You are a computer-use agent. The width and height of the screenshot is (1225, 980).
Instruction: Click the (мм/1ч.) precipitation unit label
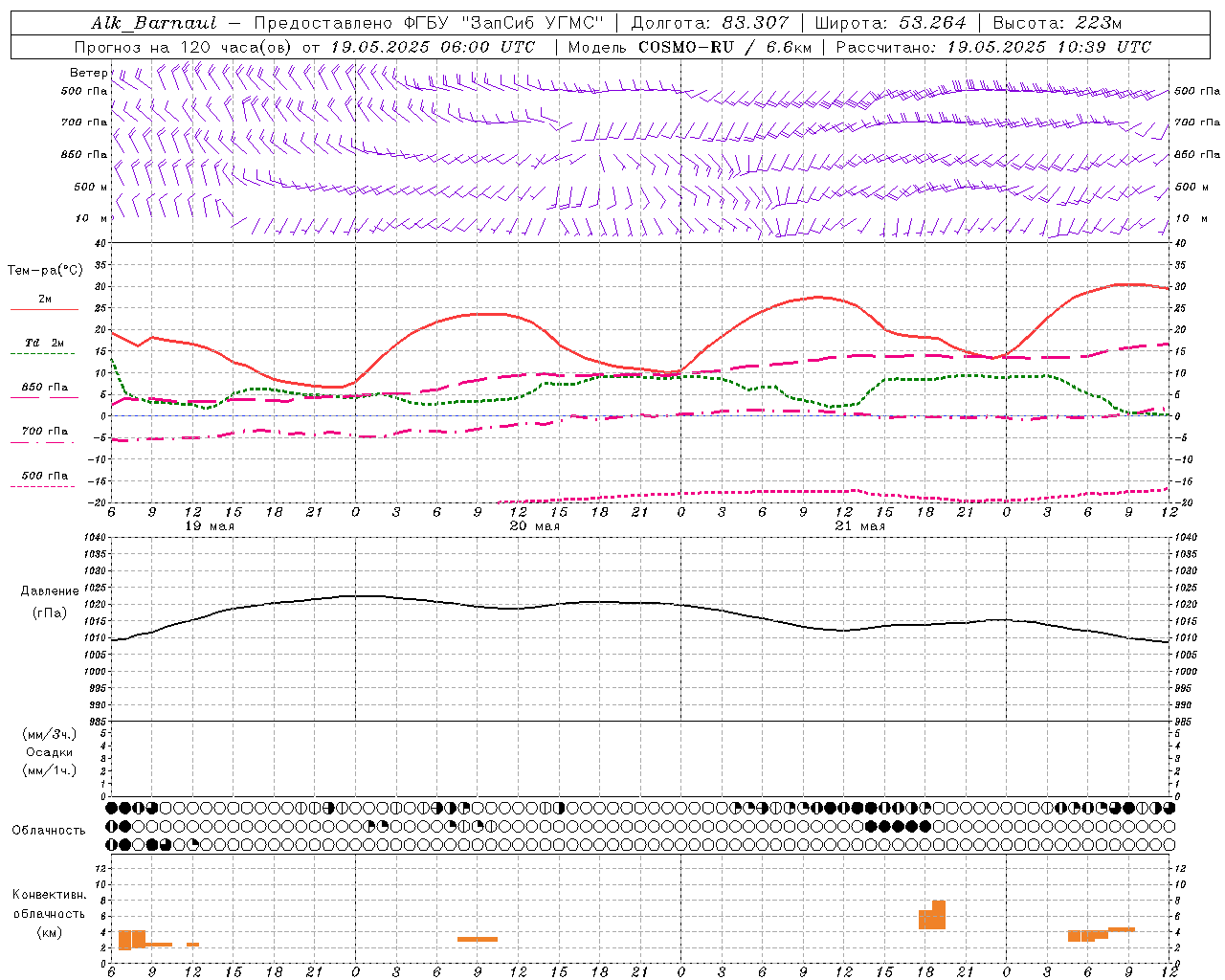50,770
